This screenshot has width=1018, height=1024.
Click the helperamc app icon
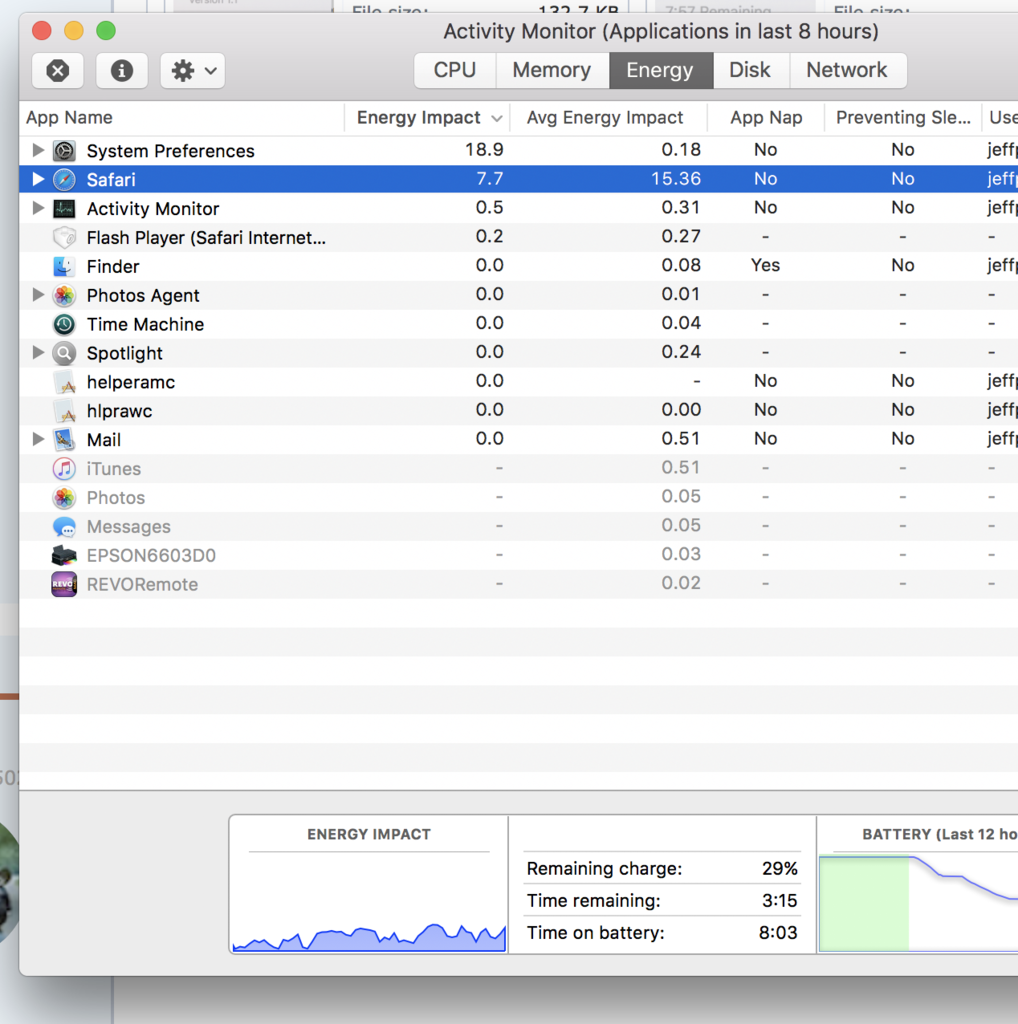coord(64,381)
